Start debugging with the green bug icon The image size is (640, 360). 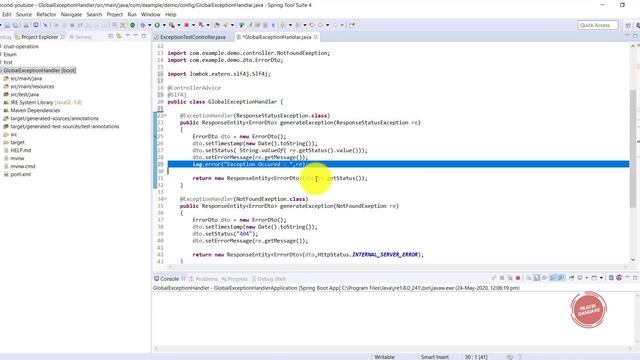[142, 25]
